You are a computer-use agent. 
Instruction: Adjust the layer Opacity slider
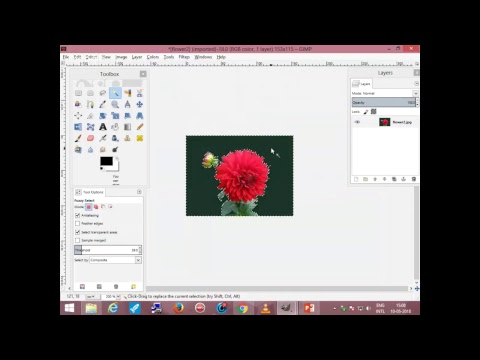(384, 103)
